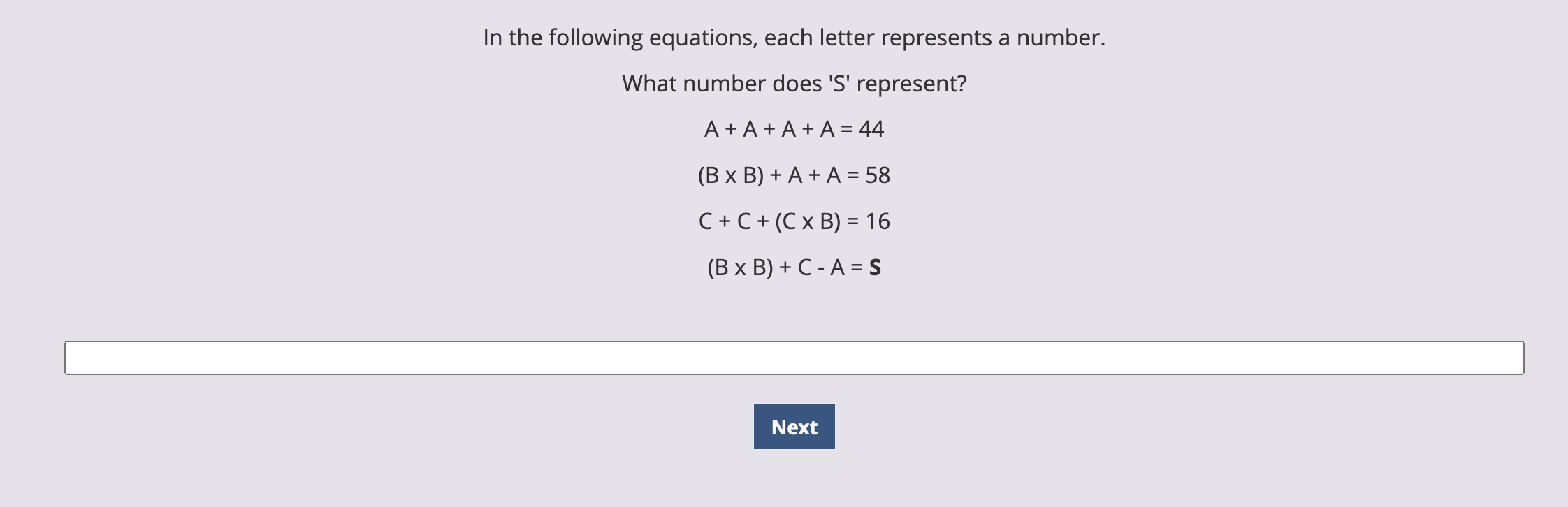
Task: Click the quoted 'S' in the question
Action: point(839,84)
